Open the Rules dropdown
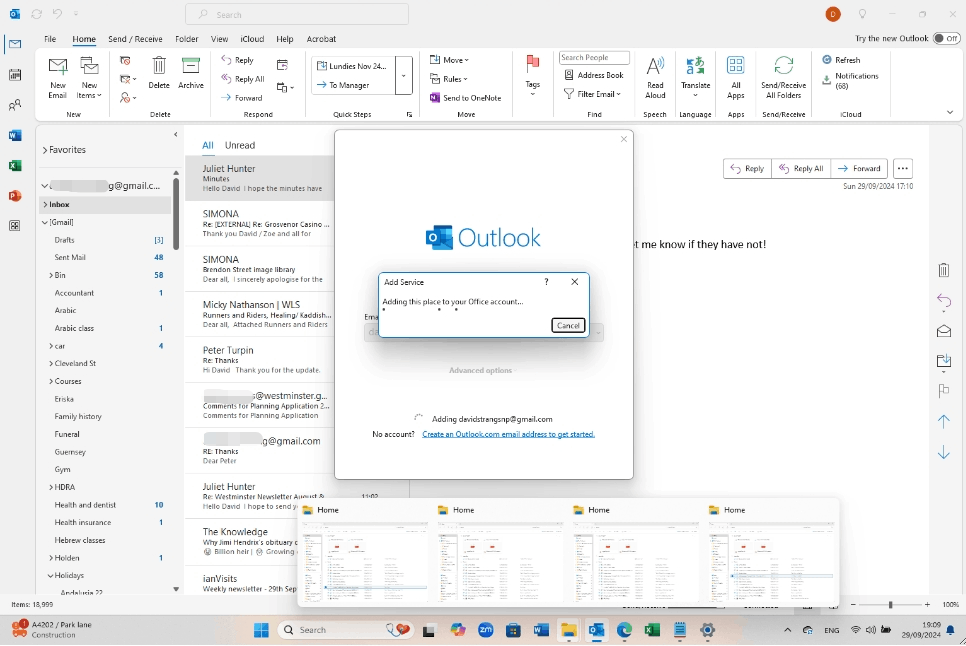 (448, 79)
